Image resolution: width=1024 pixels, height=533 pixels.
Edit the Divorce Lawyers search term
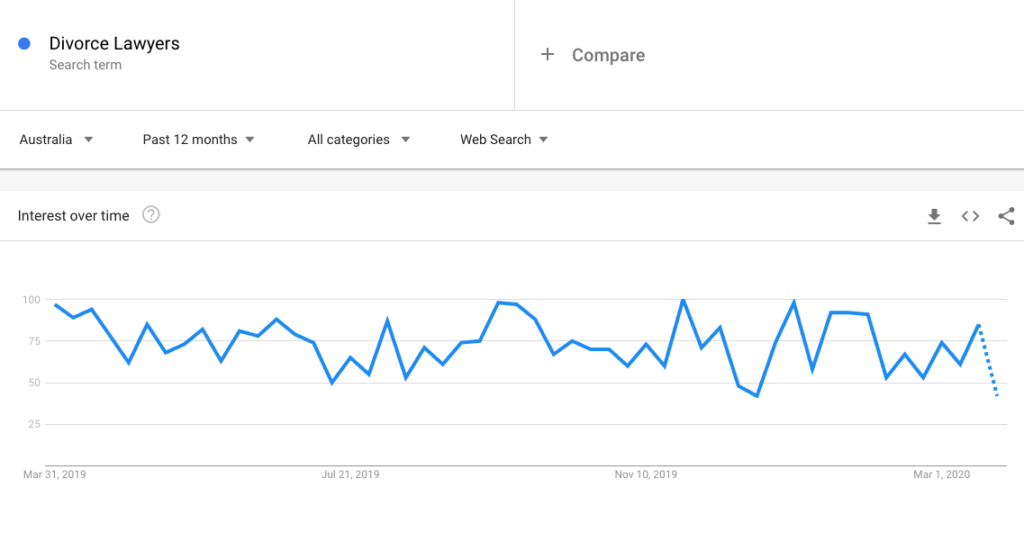click(114, 44)
